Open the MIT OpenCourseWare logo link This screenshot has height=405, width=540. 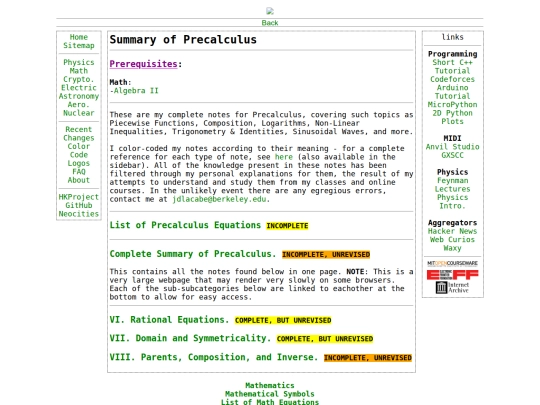pyautogui.click(x=452, y=263)
